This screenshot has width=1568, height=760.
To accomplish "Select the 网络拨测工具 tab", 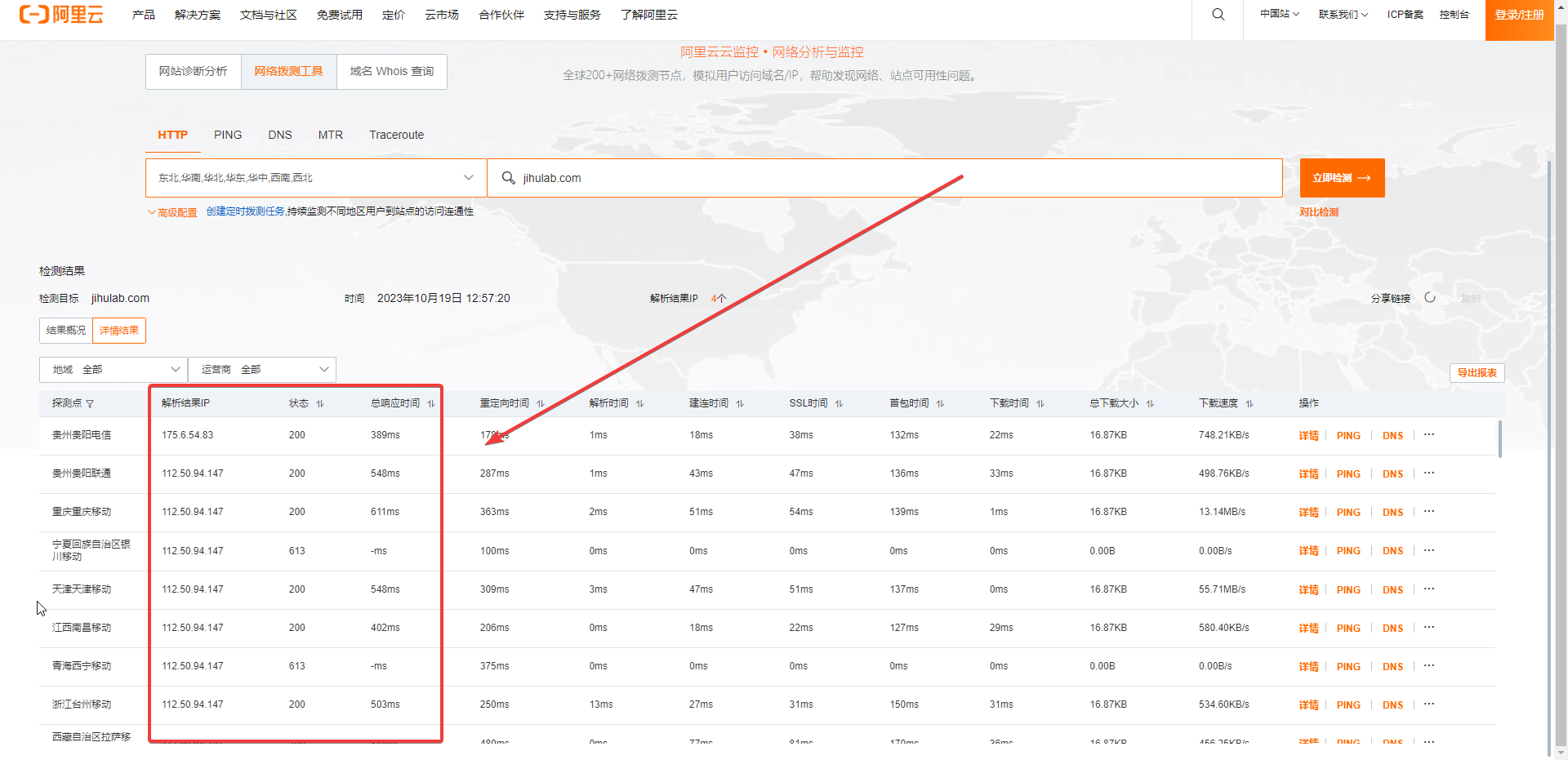I will 289,72.
